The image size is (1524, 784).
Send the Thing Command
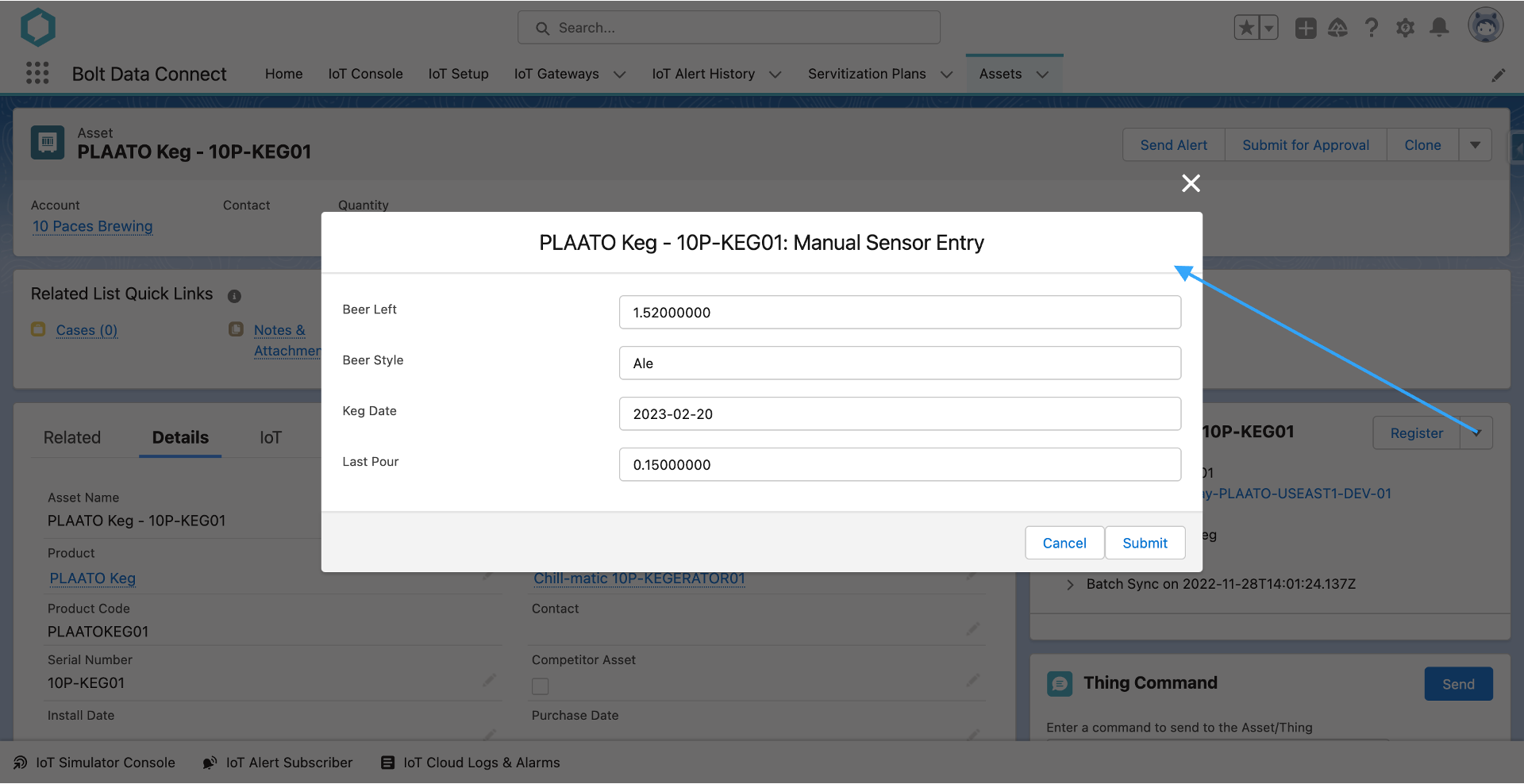[1459, 684]
